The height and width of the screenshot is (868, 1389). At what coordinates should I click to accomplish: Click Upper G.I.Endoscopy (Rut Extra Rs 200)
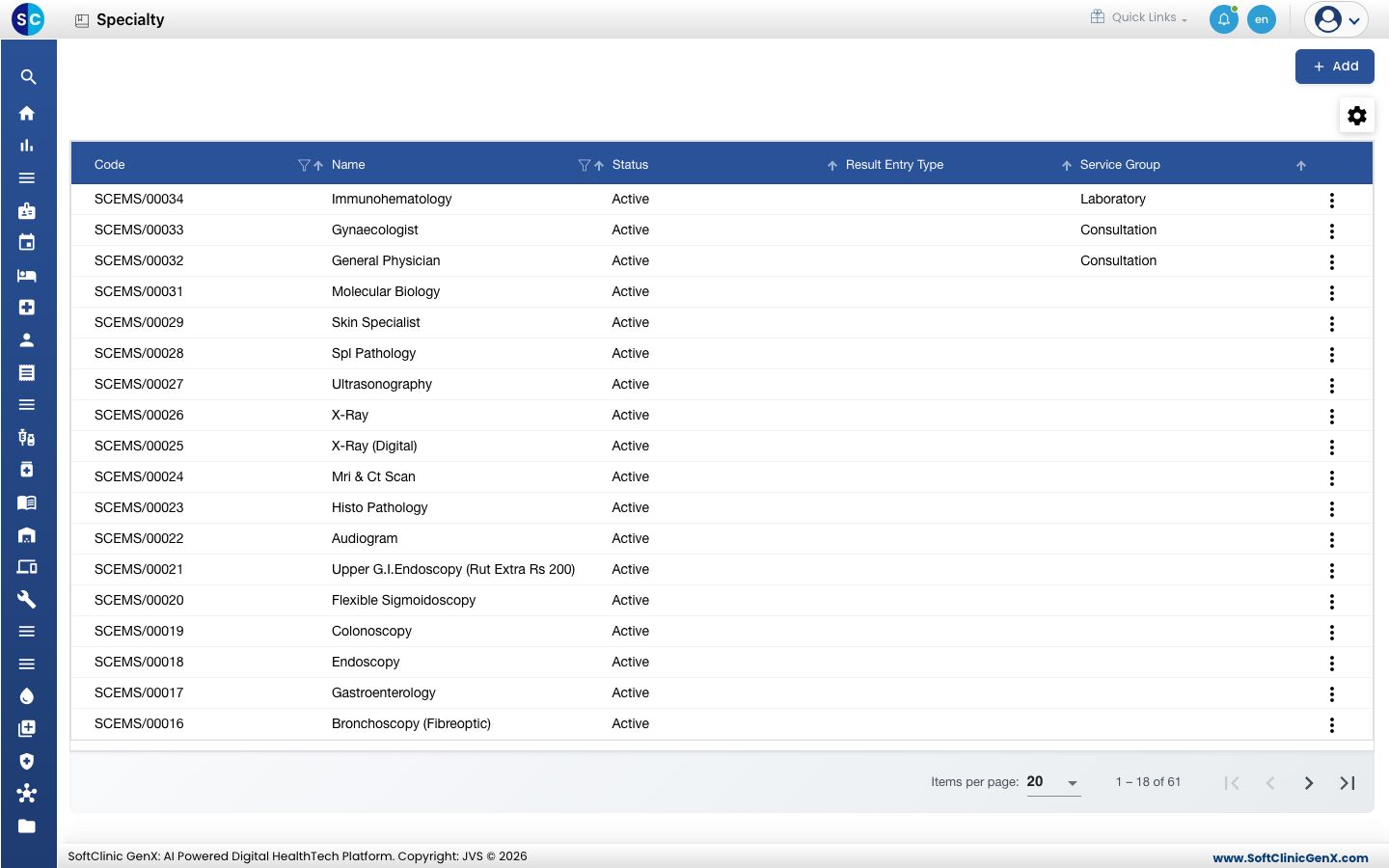coord(453,569)
